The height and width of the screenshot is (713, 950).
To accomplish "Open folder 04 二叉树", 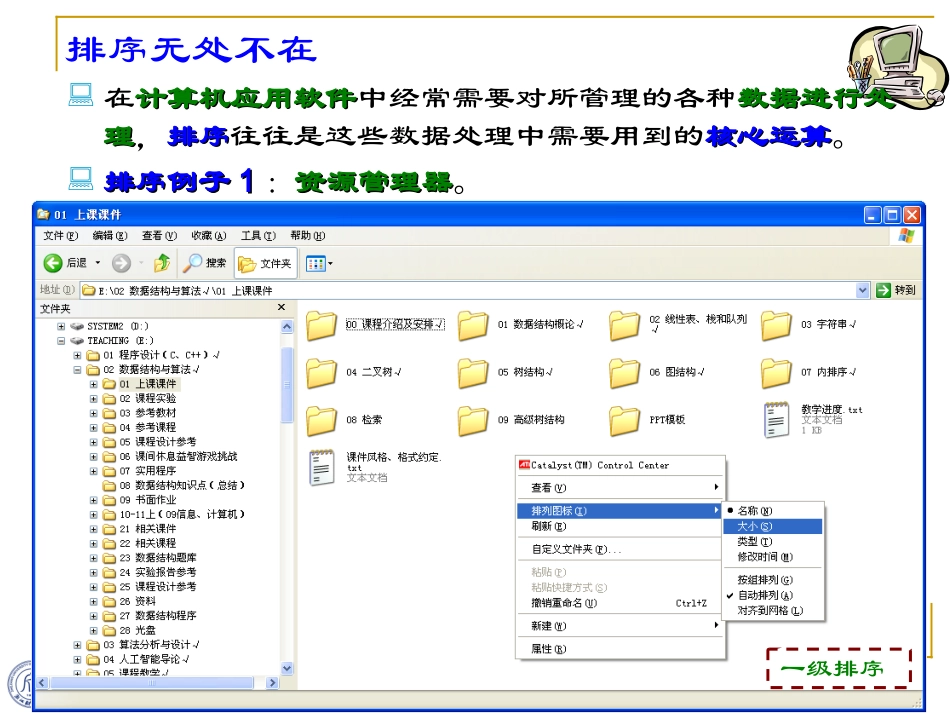I will (321, 373).
